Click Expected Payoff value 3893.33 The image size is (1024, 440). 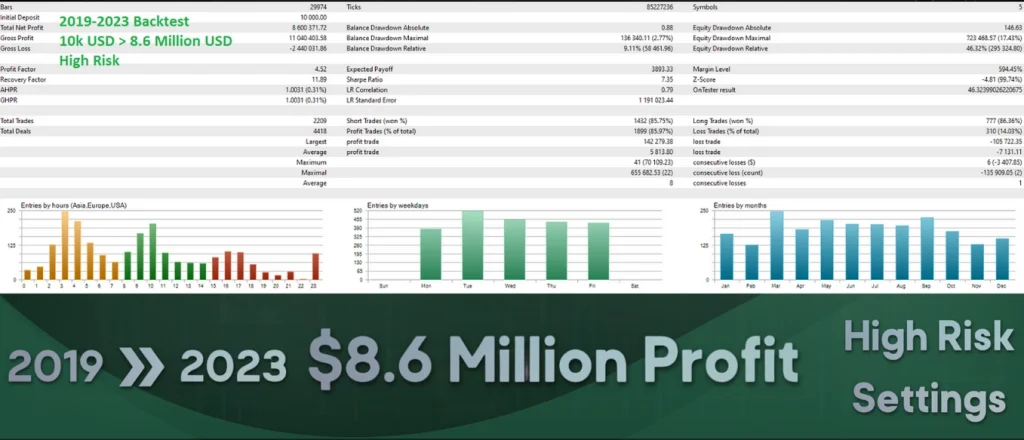[x=662, y=69]
